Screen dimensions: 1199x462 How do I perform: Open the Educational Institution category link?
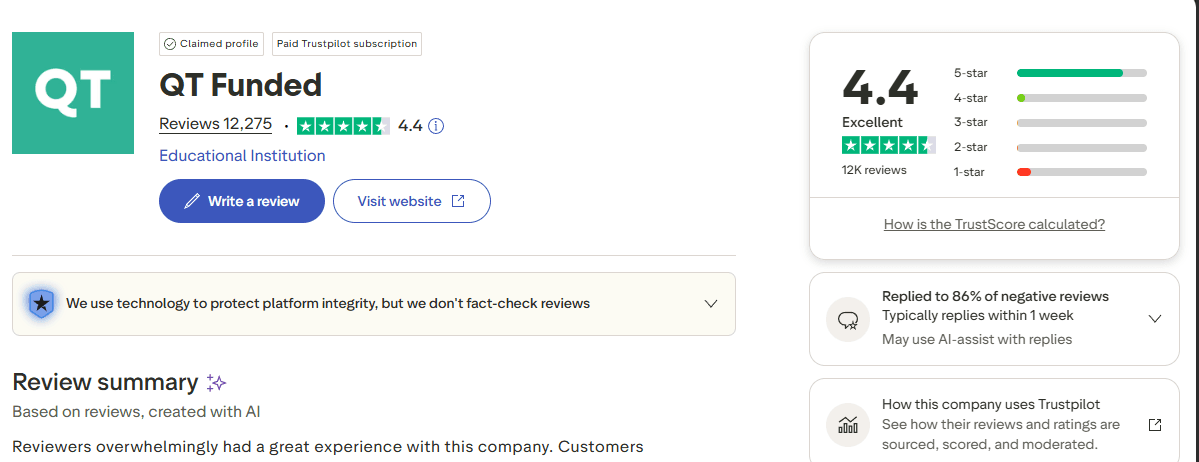pyautogui.click(x=242, y=156)
